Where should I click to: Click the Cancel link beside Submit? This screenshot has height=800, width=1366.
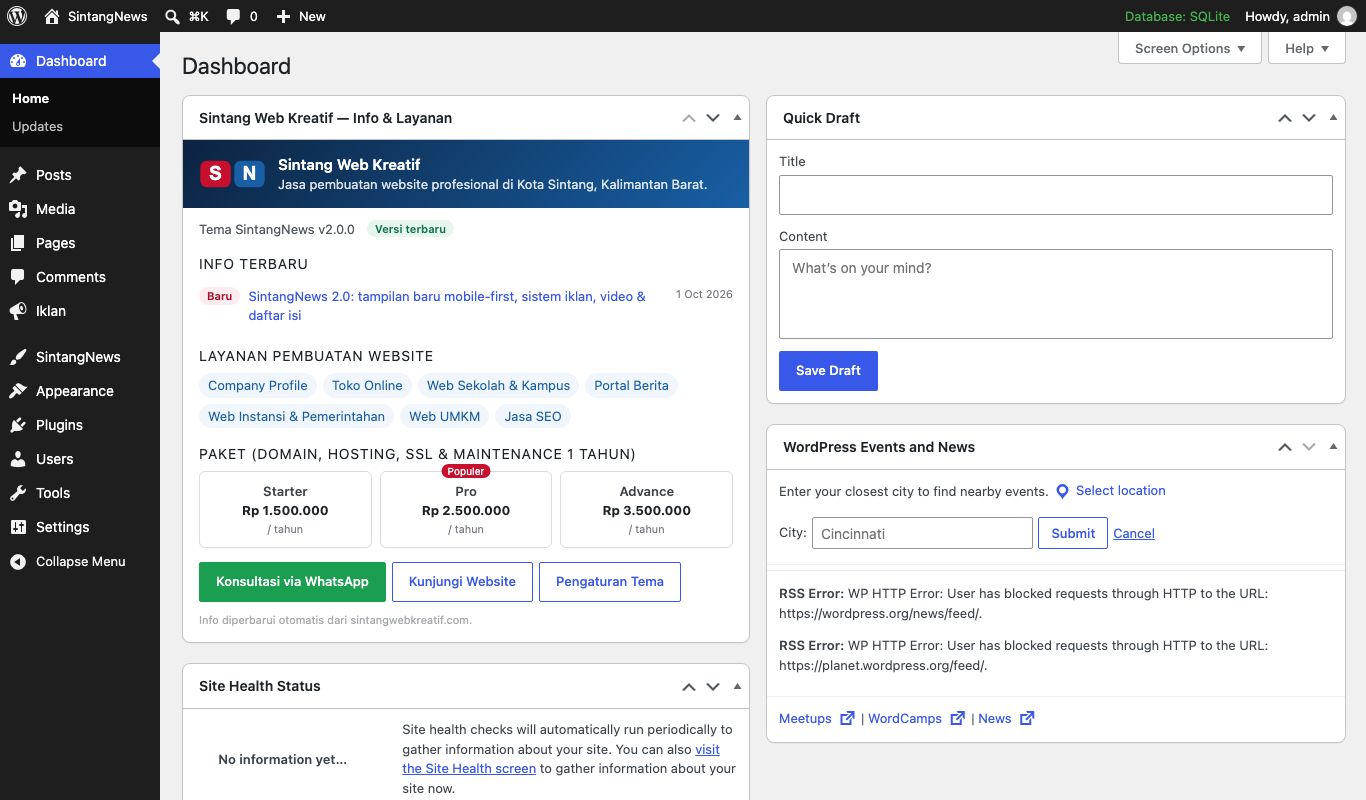(x=1134, y=533)
